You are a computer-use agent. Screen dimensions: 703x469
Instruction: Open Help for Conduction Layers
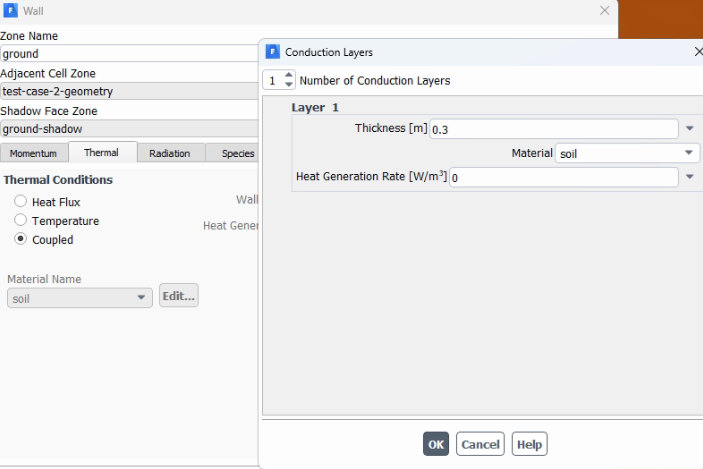tap(529, 444)
